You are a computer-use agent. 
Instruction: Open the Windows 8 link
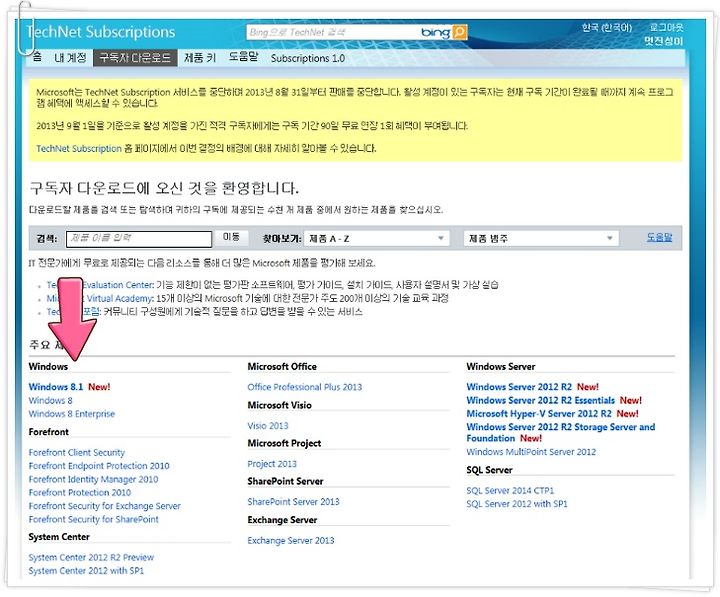click(51, 400)
